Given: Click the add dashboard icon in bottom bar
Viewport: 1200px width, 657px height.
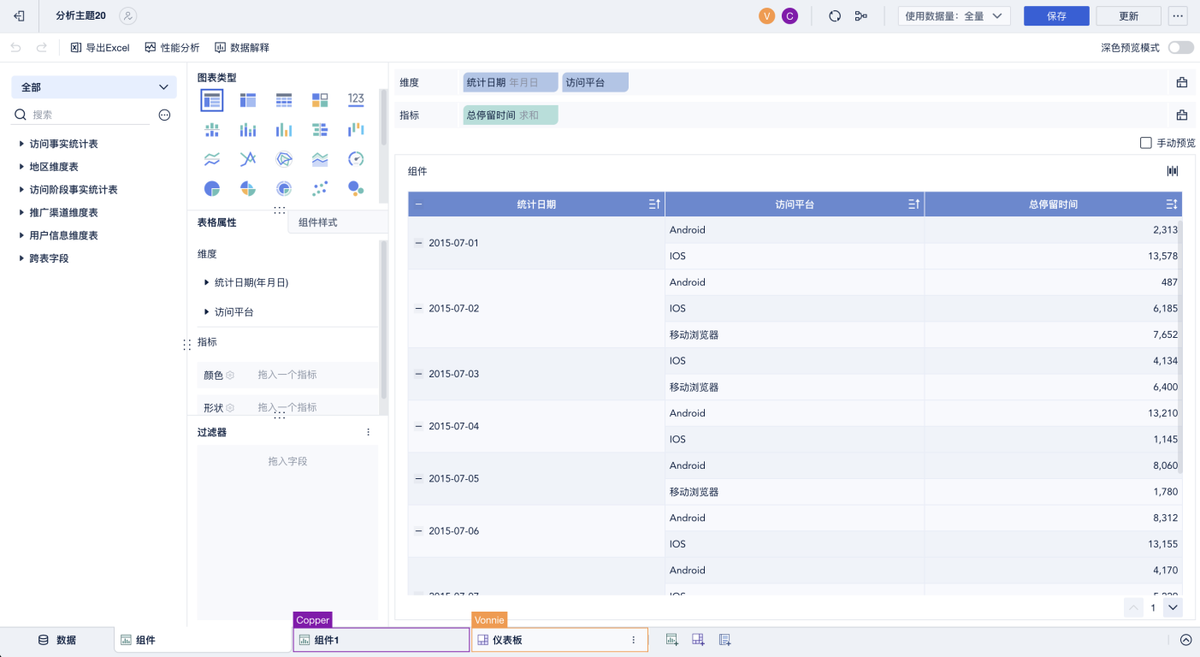Looking at the screenshot, I should coord(699,640).
